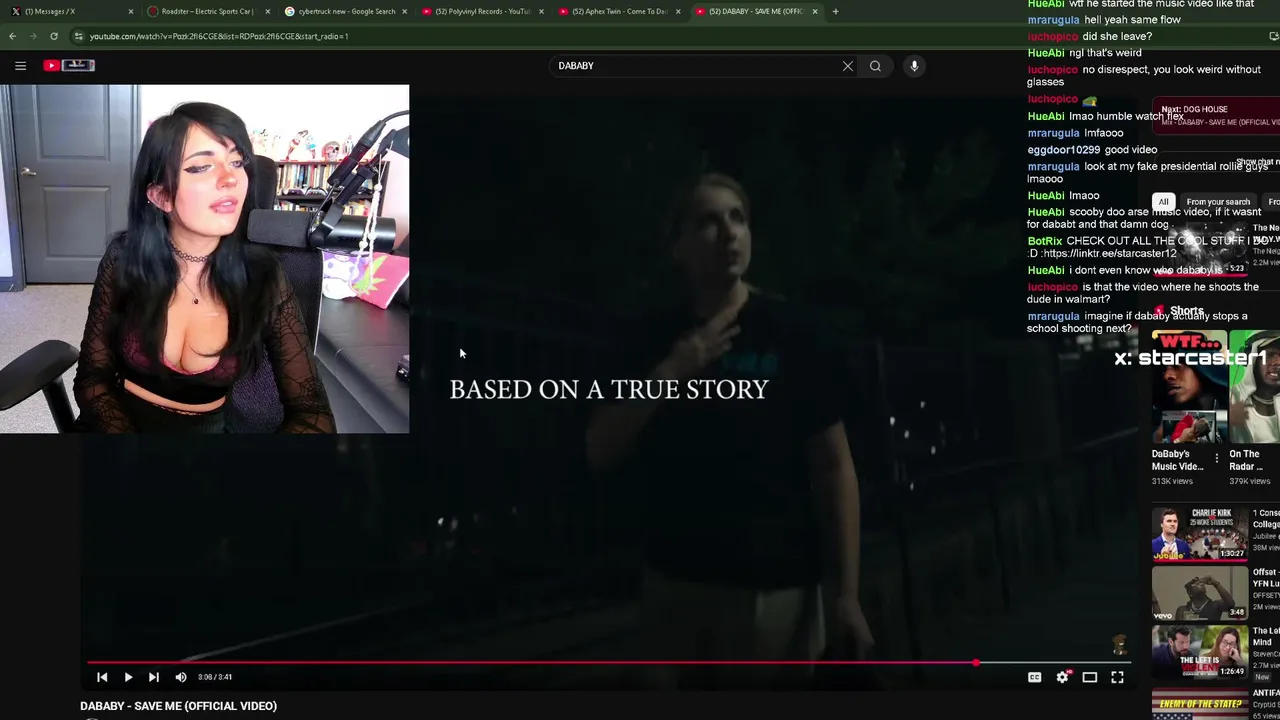Open the YouTube hamburger guide menu
The width and height of the screenshot is (1280, 720).
pos(20,66)
